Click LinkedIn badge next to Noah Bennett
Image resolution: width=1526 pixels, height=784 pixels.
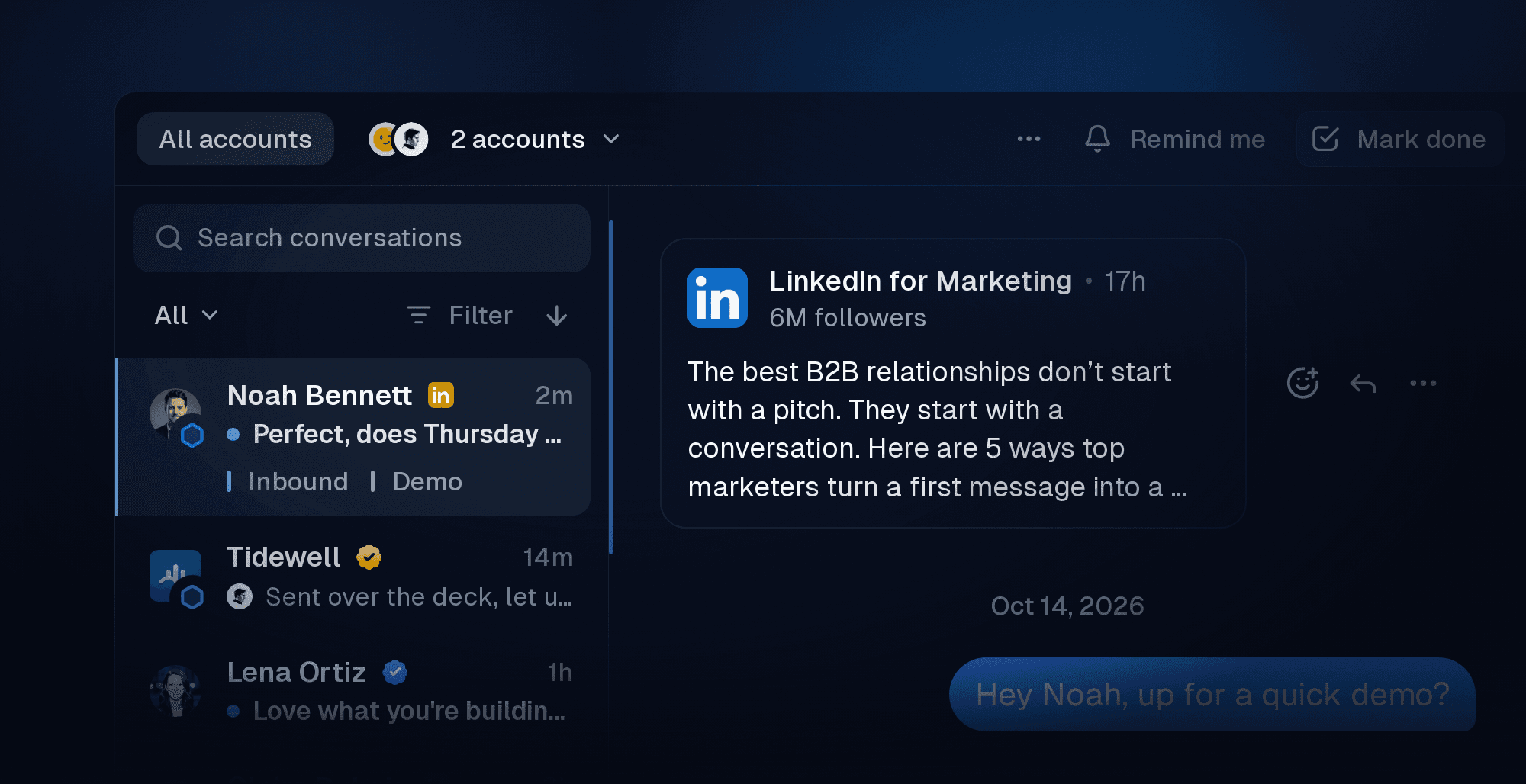441,395
